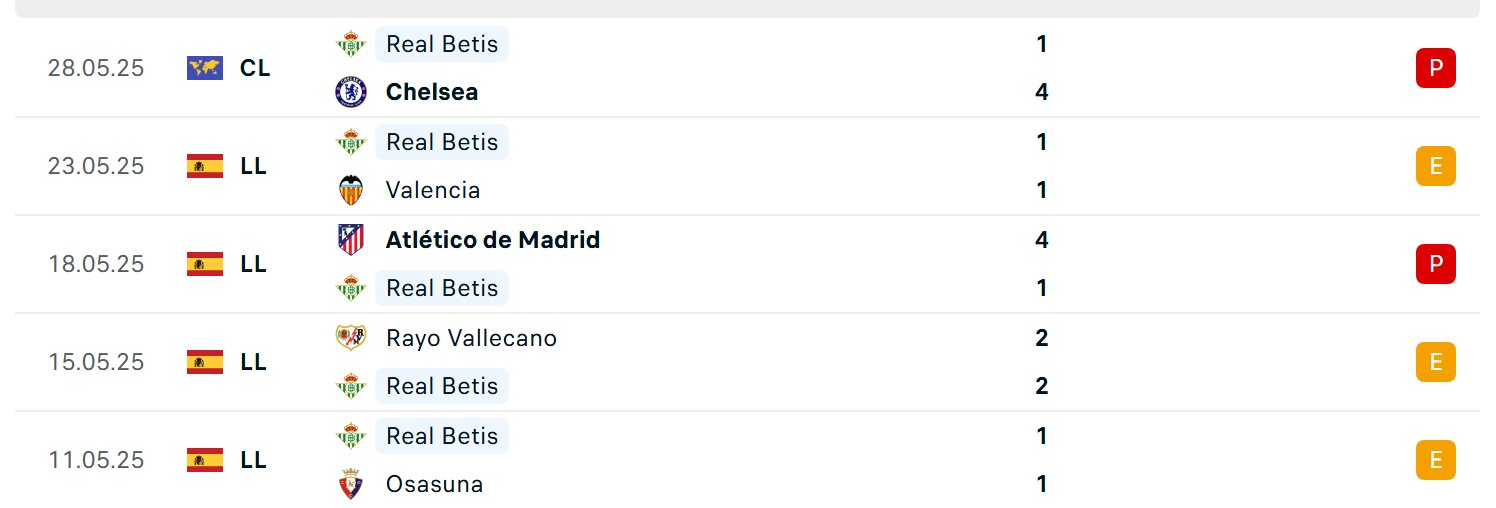Click Spain flag on 11.05.25 match
The height and width of the screenshot is (508, 1496).
[x=205, y=460]
